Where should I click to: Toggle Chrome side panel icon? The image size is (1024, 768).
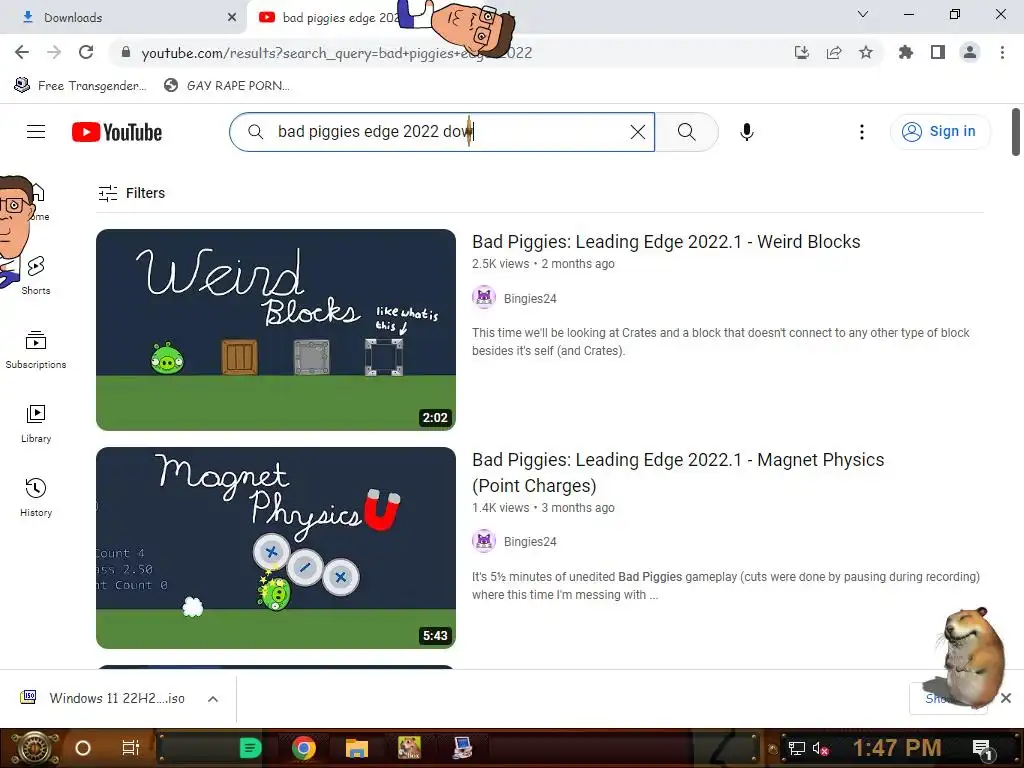pyautogui.click(x=938, y=52)
